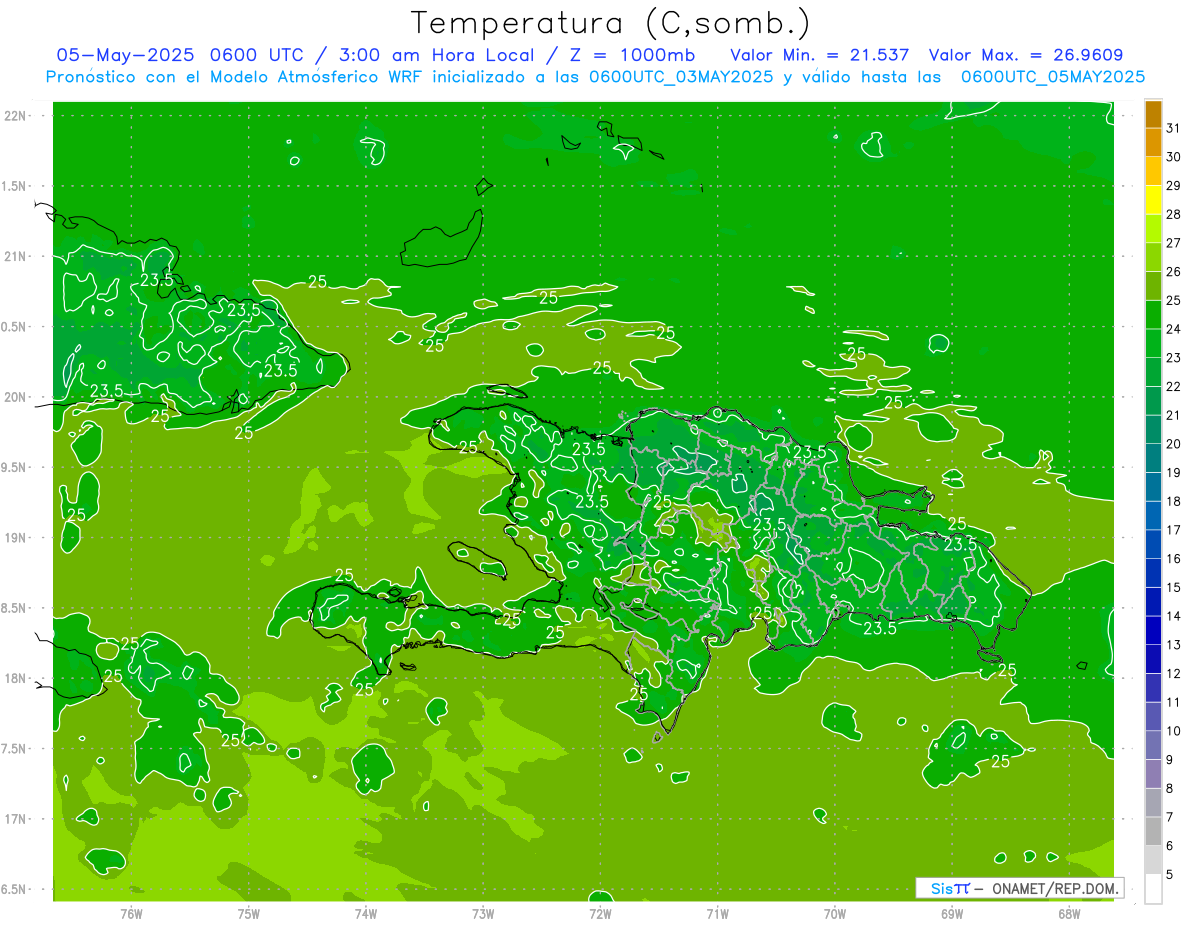
Task: Click the '5' colorbar scale label
Action: [x=1170, y=875]
